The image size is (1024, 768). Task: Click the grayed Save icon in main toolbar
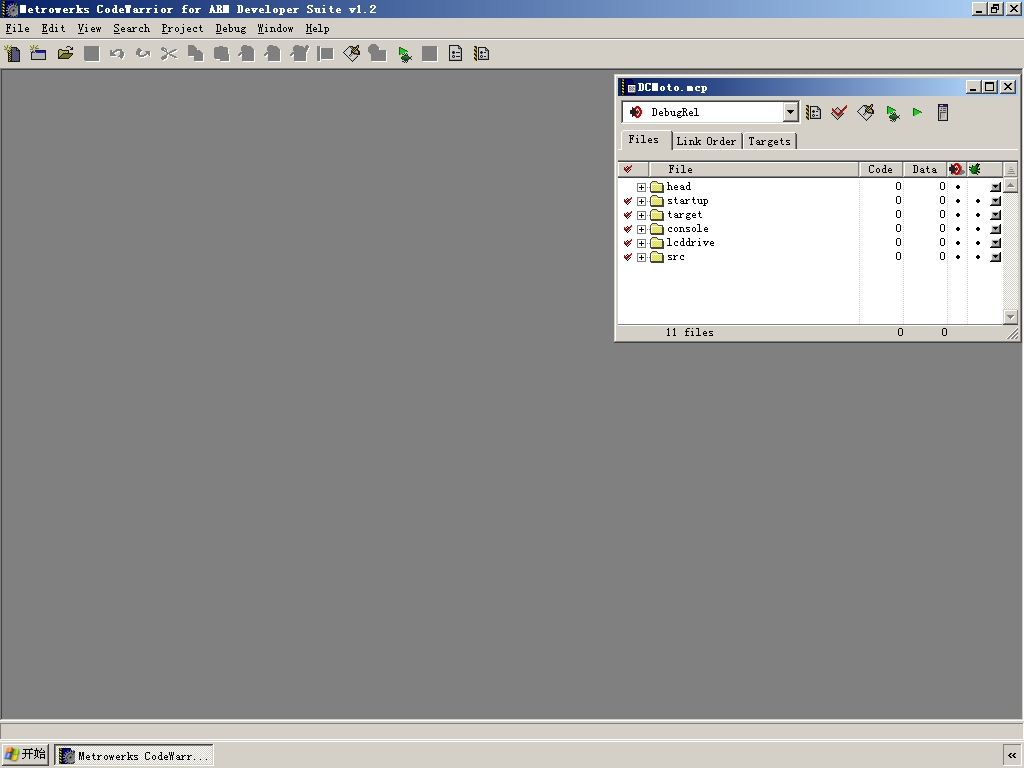(91, 54)
